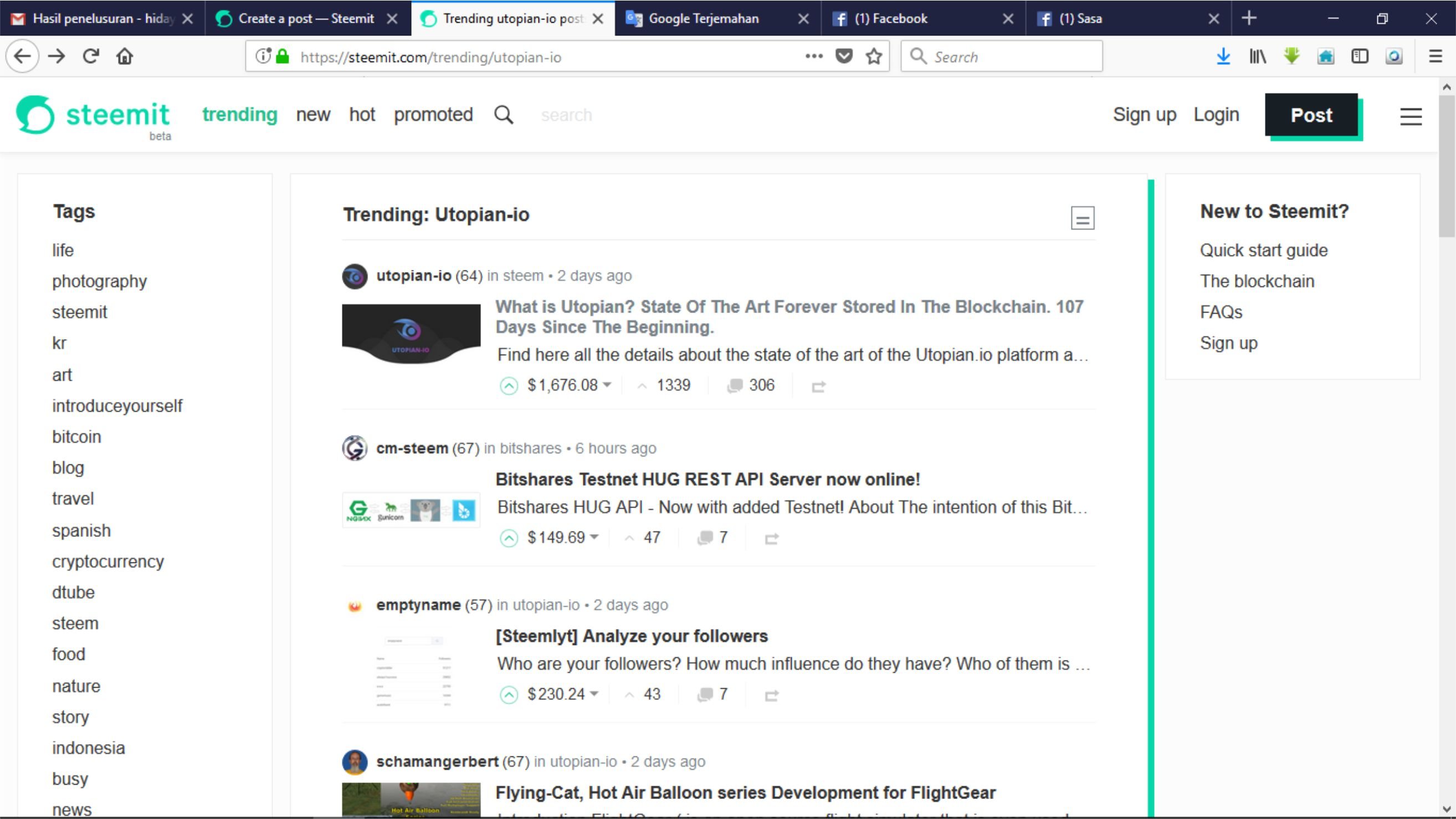Image resolution: width=1456 pixels, height=819 pixels.
Task: Open the Utopian post thumbnail image
Action: 411,334
